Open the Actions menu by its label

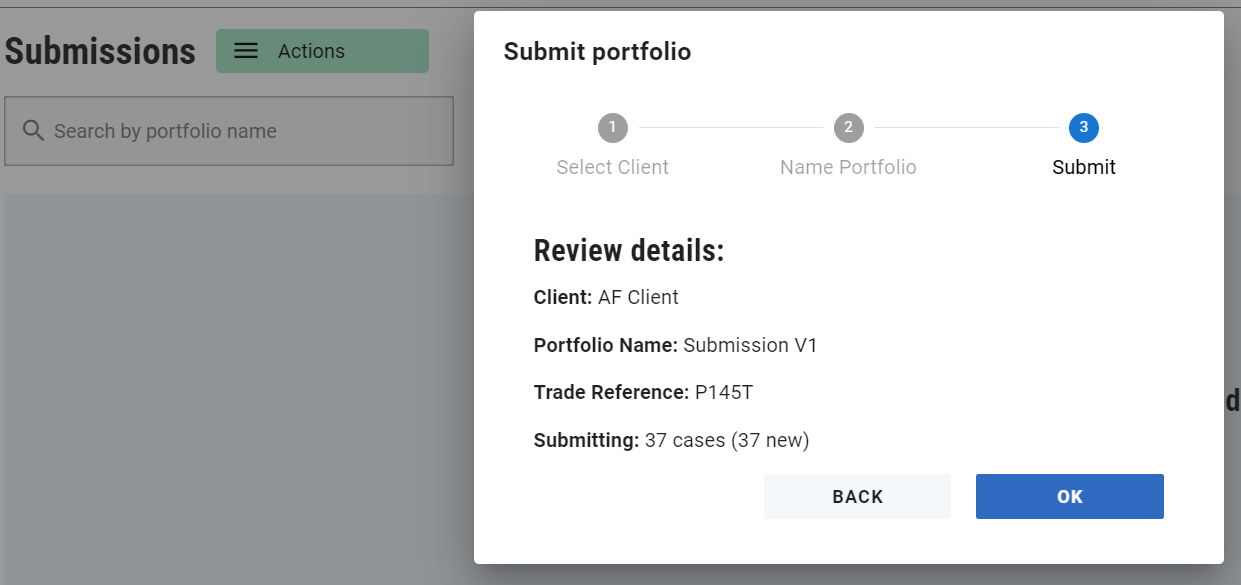(311, 51)
